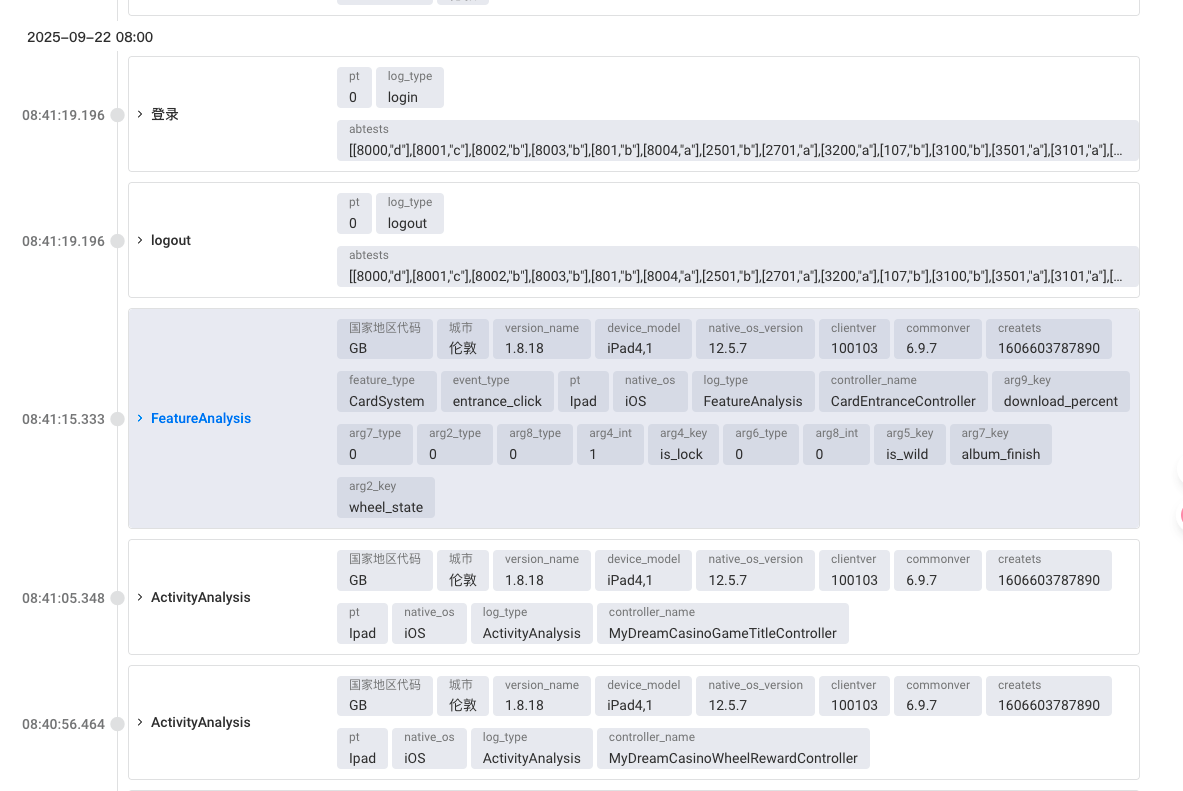Select the timeline dot beside the logout event

(117, 241)
